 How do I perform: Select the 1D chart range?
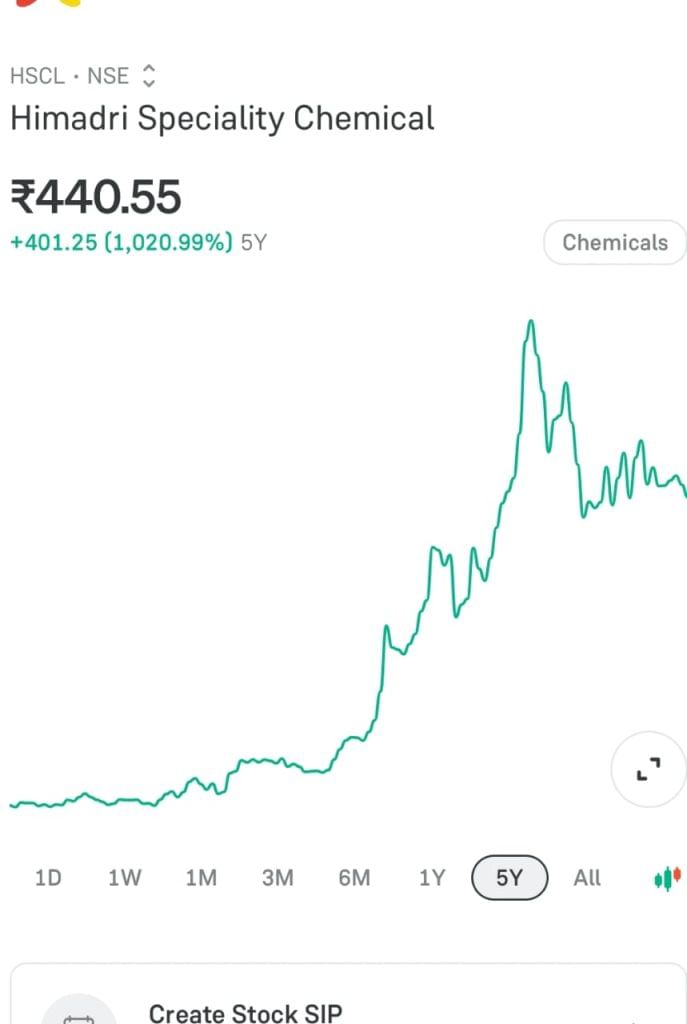point(48,878)
